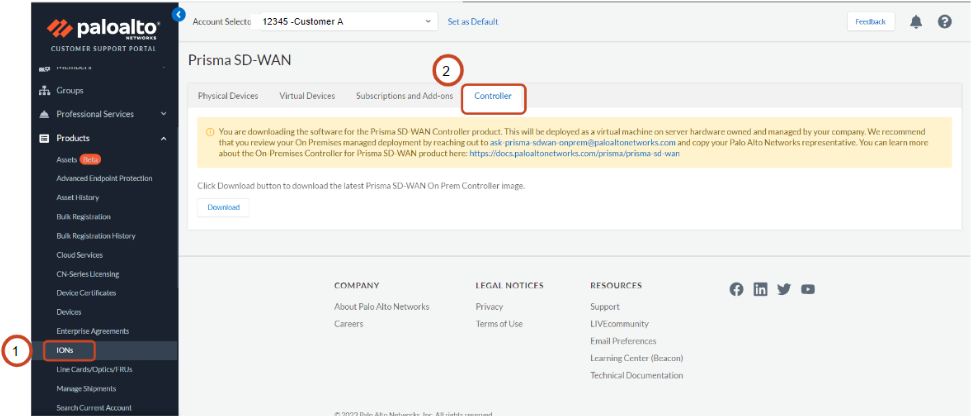
Task: Click the Download button
Action: [x=223, y=207]
